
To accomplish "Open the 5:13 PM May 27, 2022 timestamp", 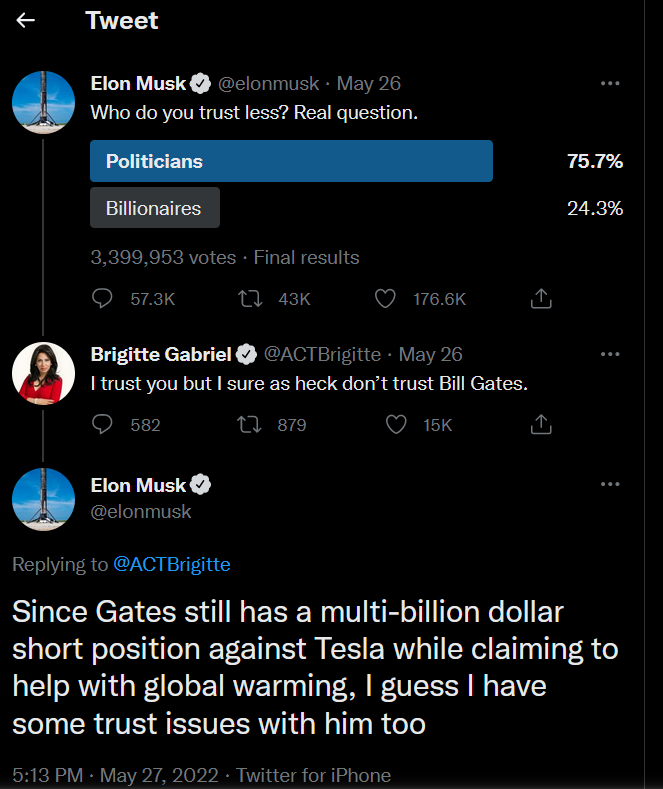I will coord(115,775).
